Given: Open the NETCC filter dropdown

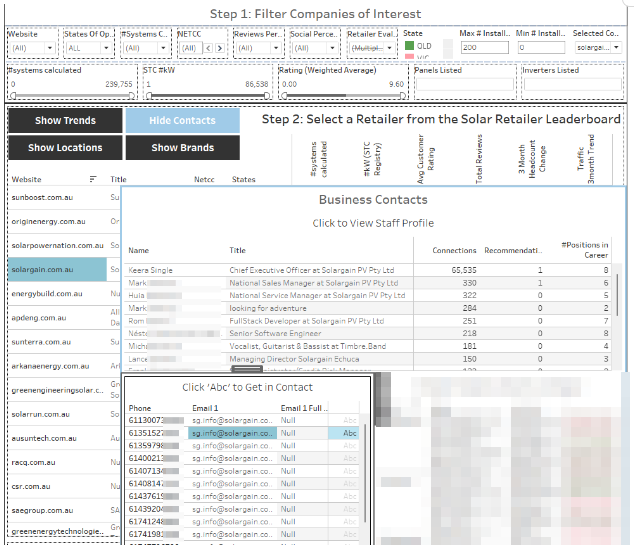Looking at the screenshot, I should coord(190,48).
